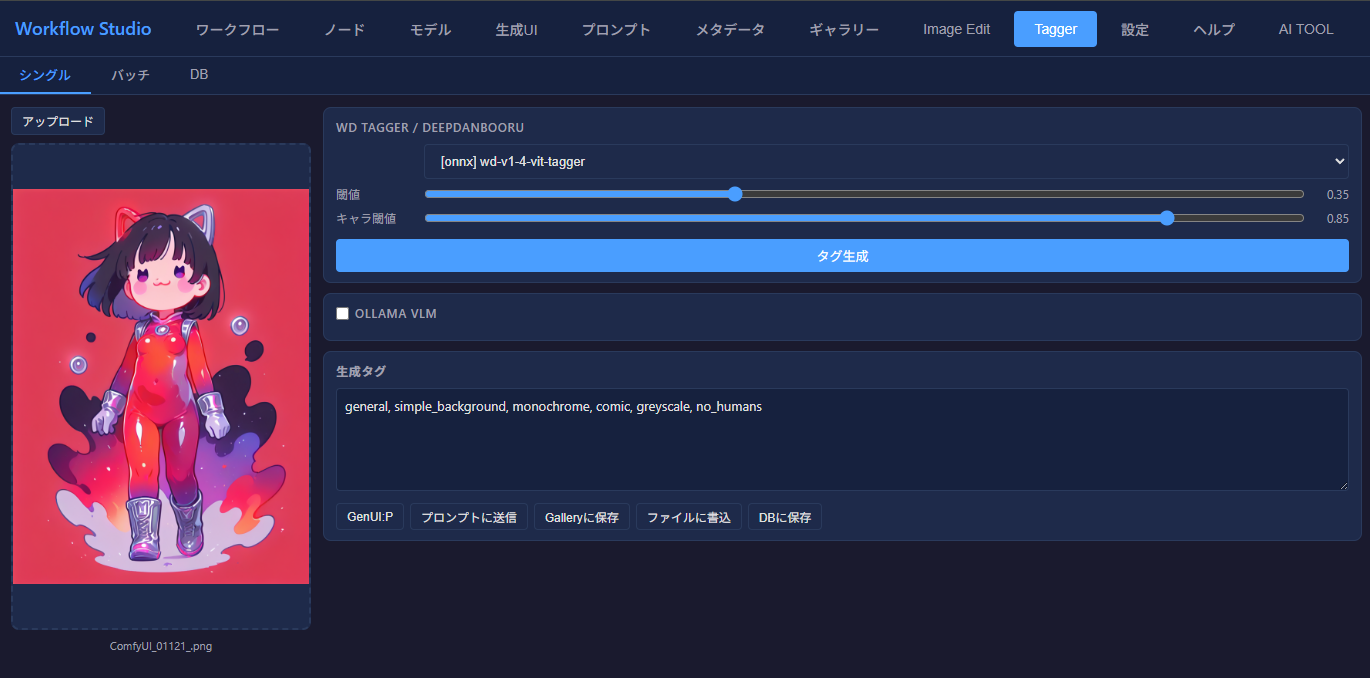The image size is (1370, 678).
Task: Select the シングル sub-tab
Action: 45,75
